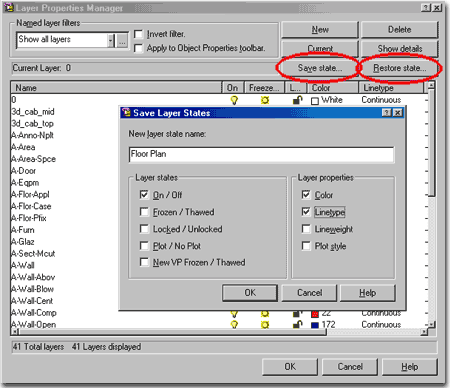Click the question mark in Layer Properties Manager title bar
The height and width of the screenshot is (388, 450).
pyautogui.click(x=426, y=7)
